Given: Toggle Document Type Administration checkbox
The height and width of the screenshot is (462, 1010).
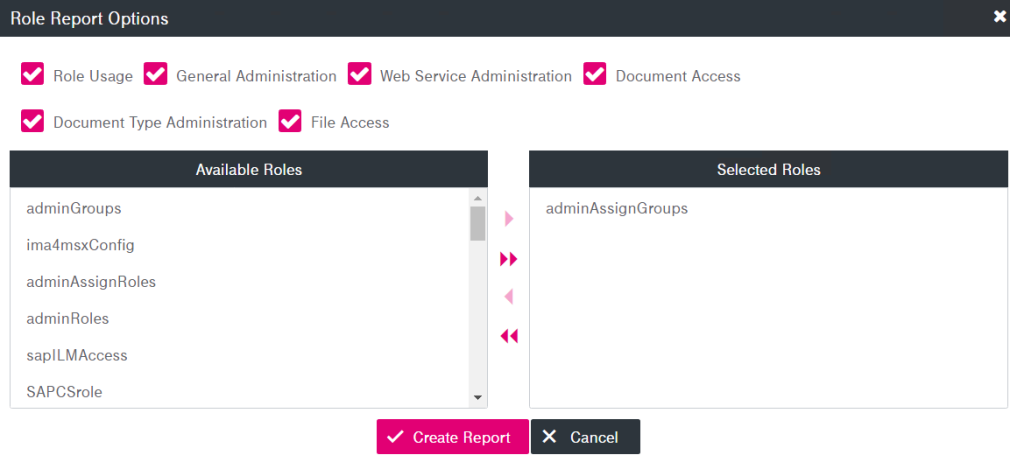Looking at the screenshot, I should (x=33, y=121).
